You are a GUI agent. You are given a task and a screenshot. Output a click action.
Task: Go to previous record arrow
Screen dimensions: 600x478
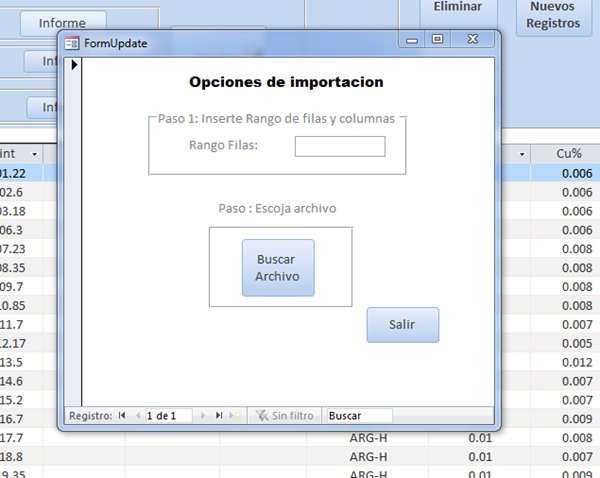tap(138, 416)
